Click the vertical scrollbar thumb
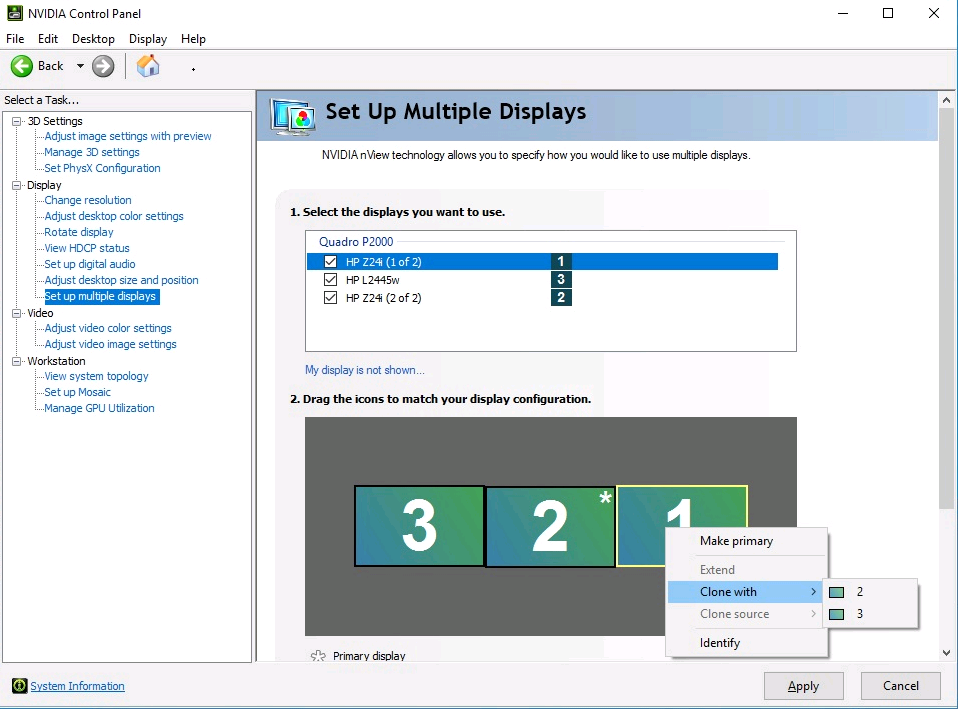Image resolution: width=958 pixels, height=709 pixels. 946,309
